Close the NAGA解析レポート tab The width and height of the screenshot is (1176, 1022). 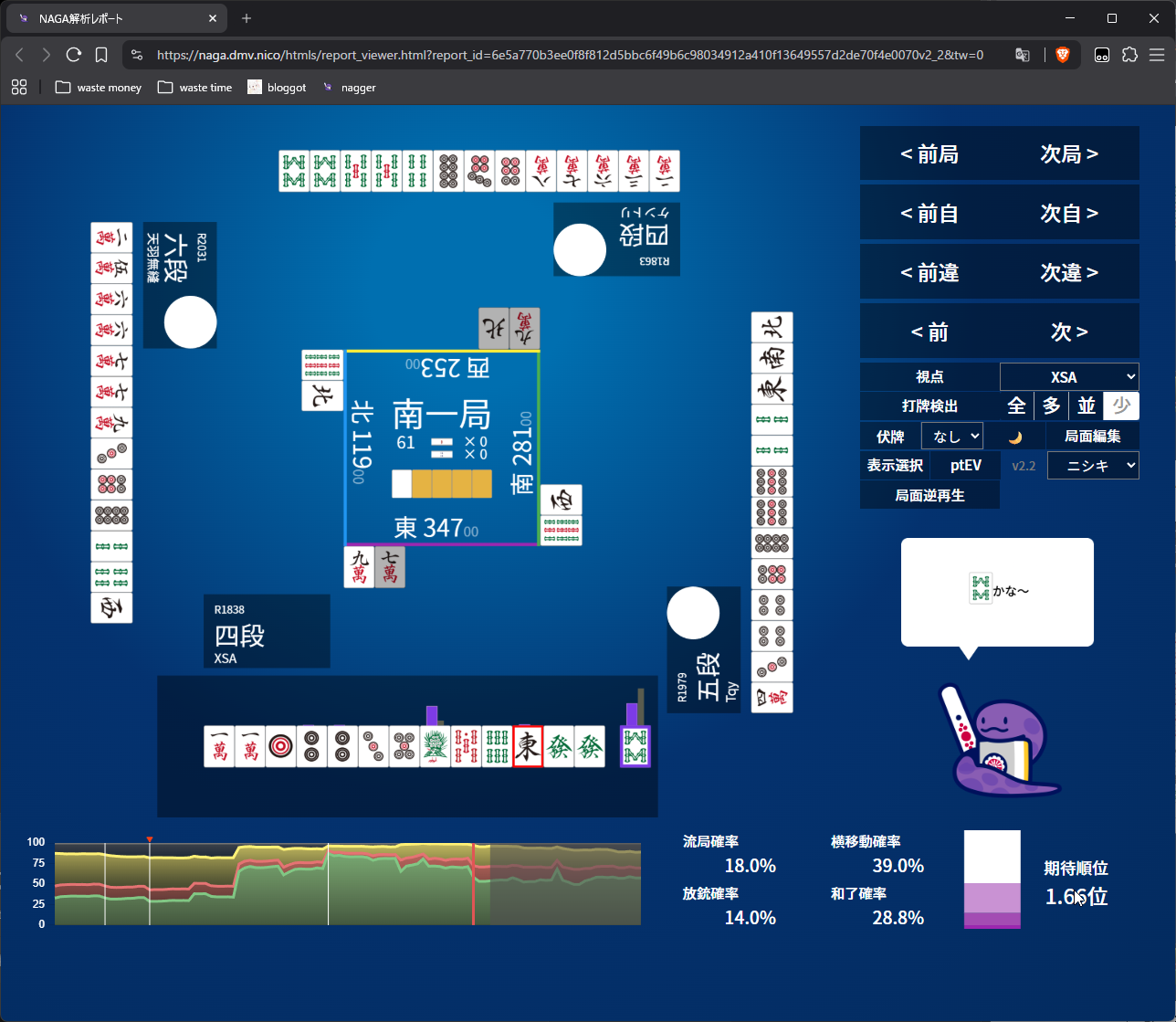coord(212,18)
